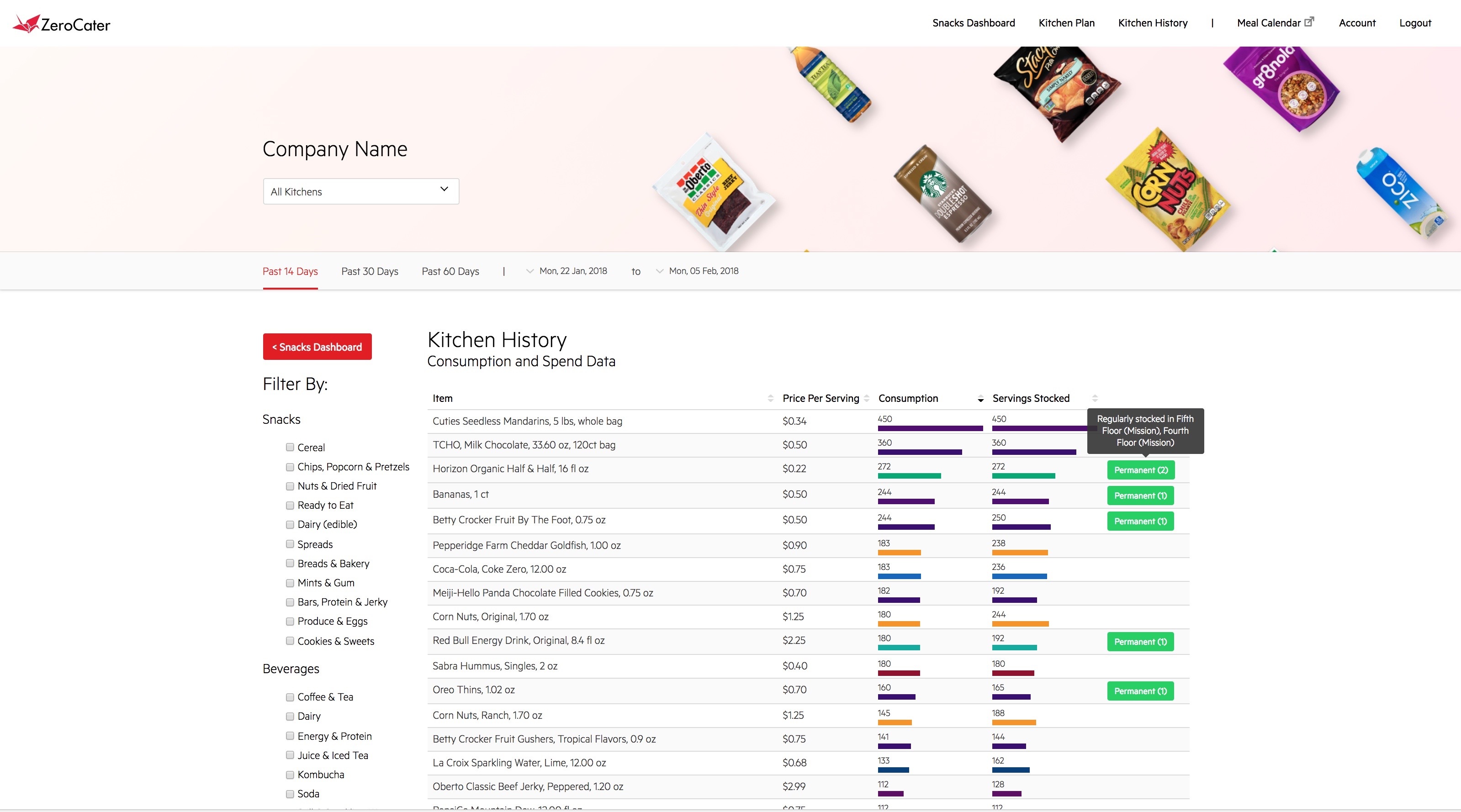Check Mints & Gum filter
The height and width of the screenshot is (812, 1461).
point(290,582)
